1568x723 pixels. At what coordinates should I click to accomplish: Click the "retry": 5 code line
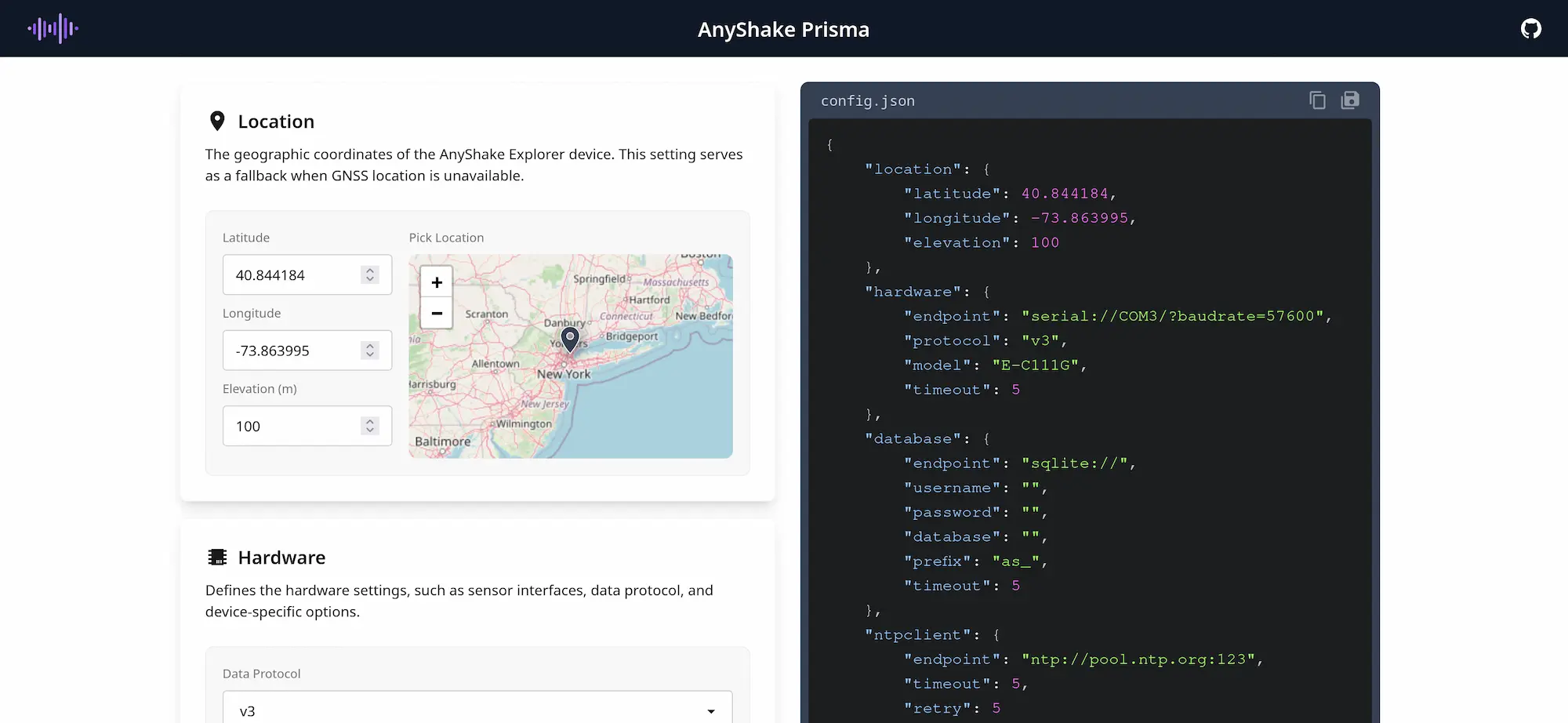(953, 709)
